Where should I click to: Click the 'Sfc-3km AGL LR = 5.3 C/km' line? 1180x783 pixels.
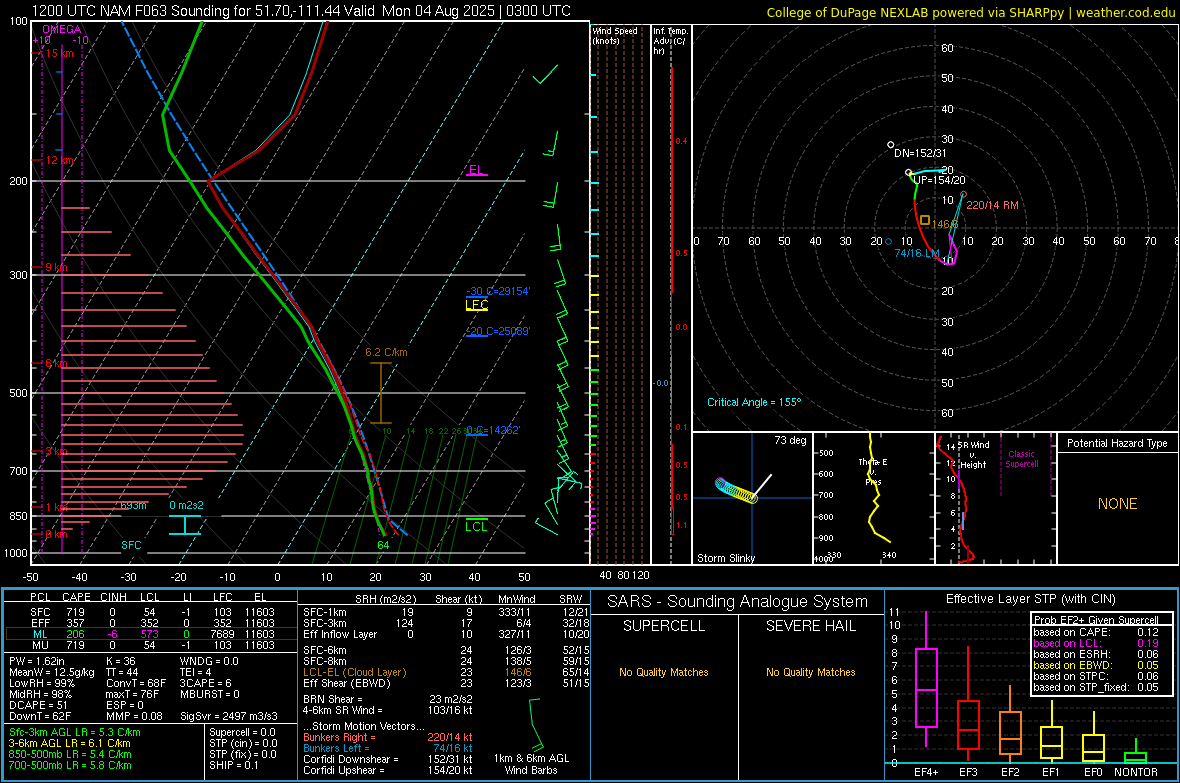click(75, 732)
